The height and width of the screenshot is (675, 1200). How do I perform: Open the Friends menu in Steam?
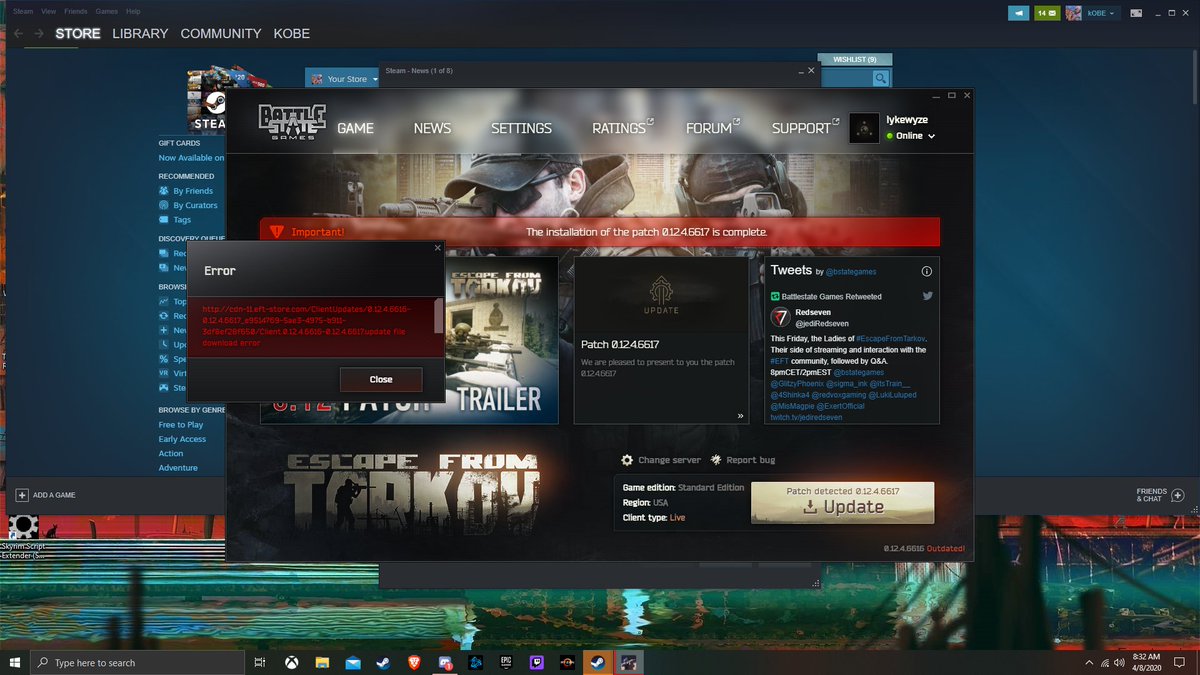coord(75,11)
